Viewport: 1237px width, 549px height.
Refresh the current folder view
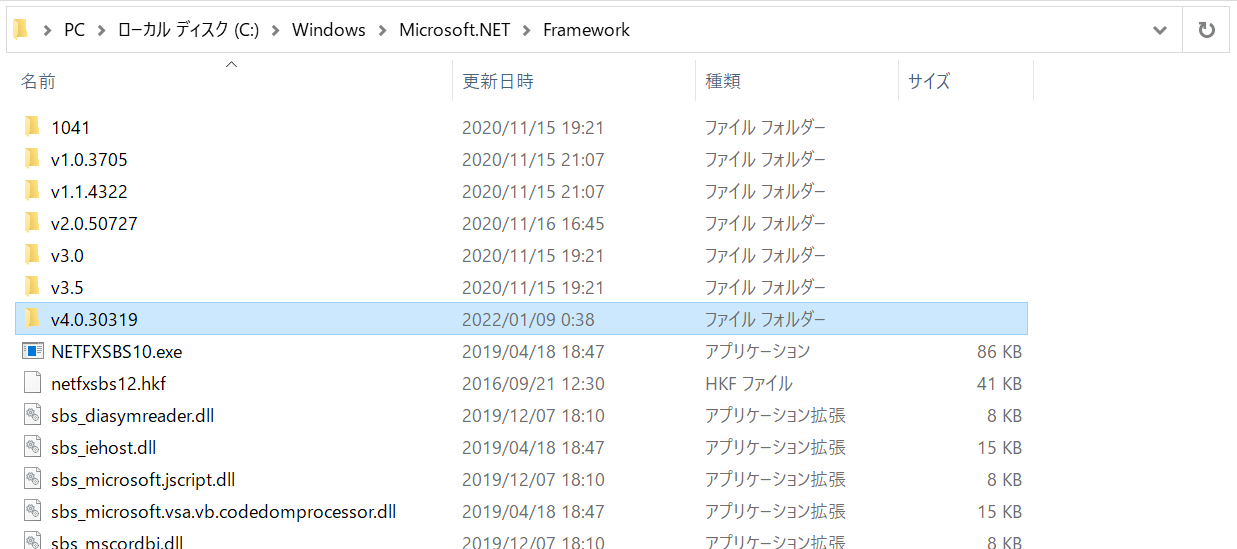[1206, 30]
